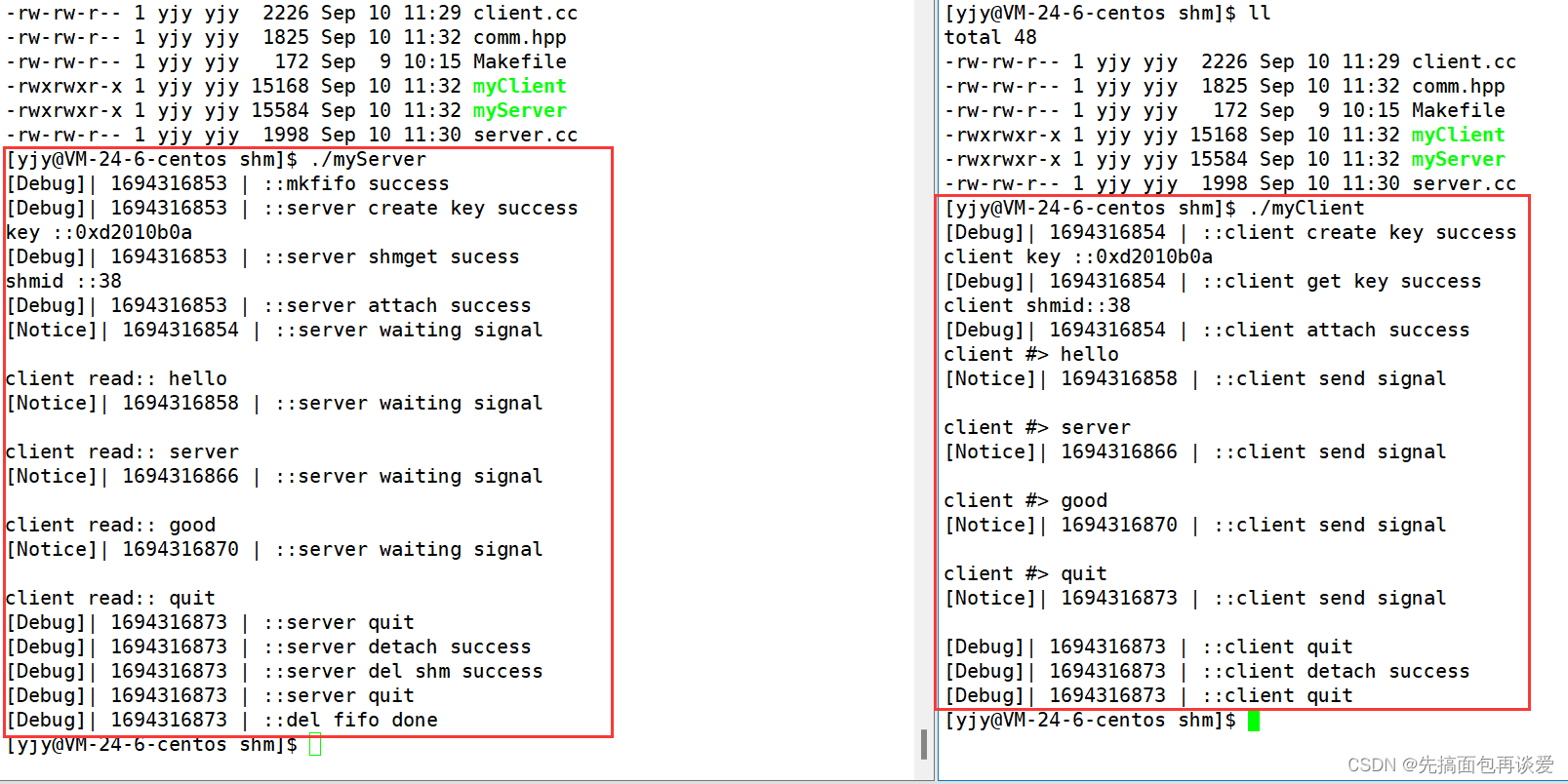Click the 'client #> hello' line
This screenshot has height=784, width=1568.
pyautogui.click(x=1031, y=355)
